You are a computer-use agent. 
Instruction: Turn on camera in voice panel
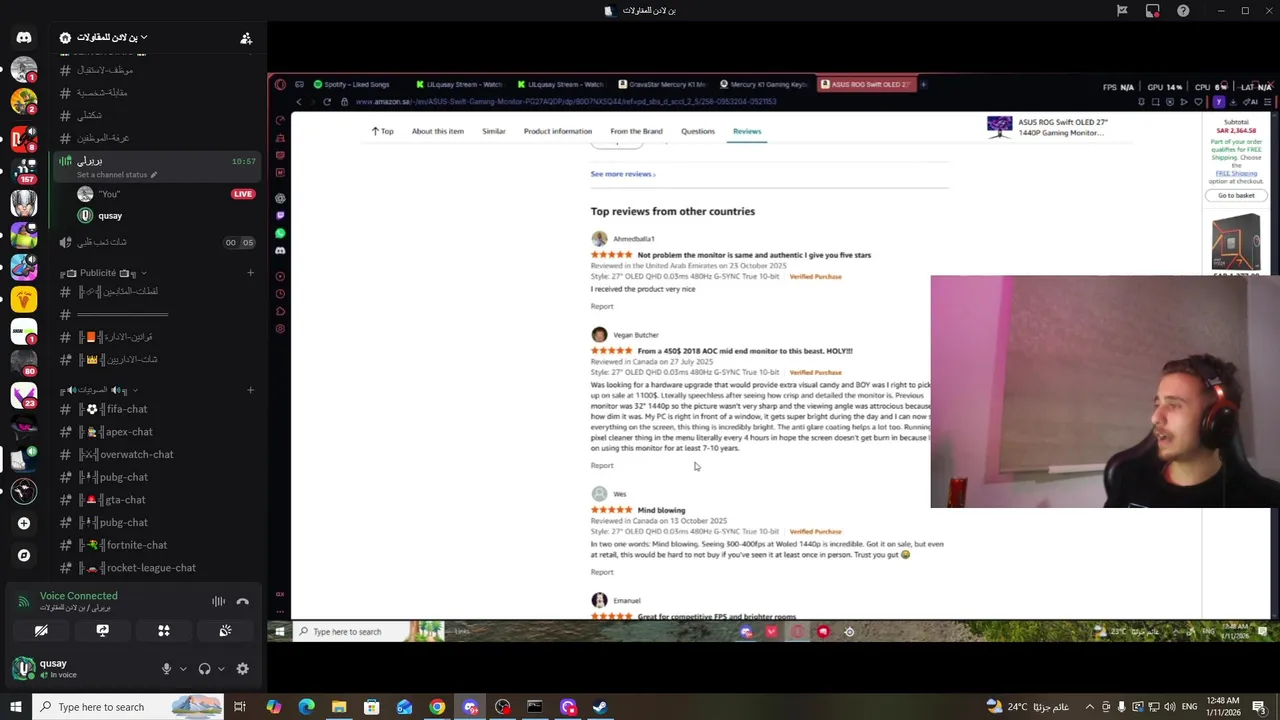click(41, 631)
